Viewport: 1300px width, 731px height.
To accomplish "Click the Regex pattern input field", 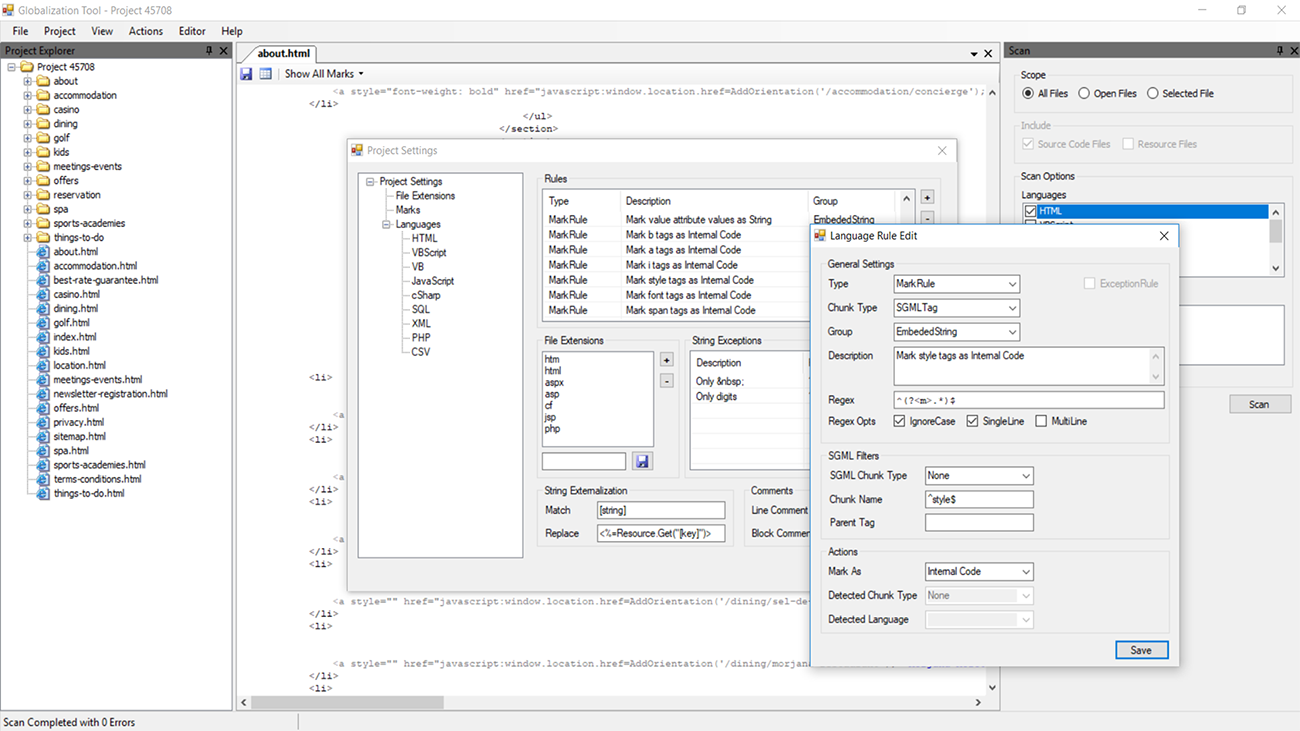I will tap(1029, 398).
